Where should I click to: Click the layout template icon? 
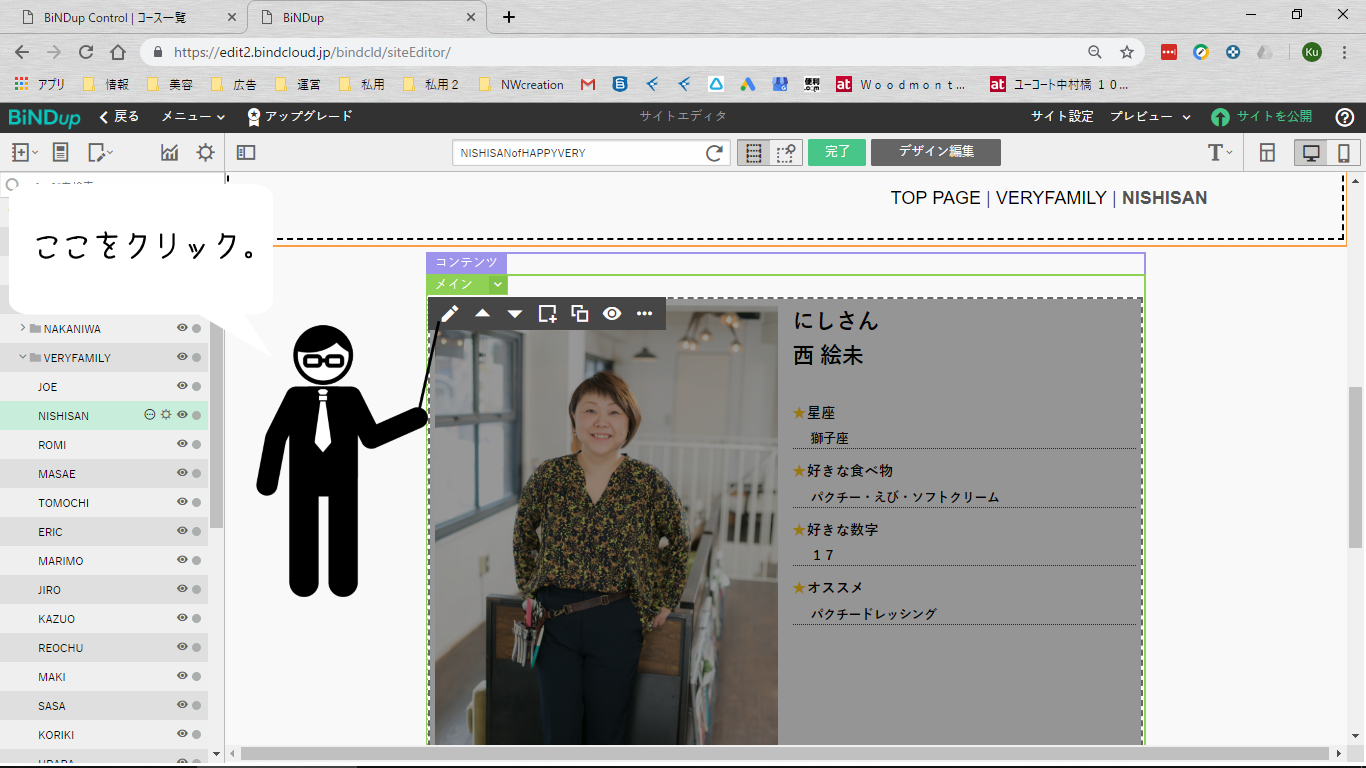tap(1267, 152)
